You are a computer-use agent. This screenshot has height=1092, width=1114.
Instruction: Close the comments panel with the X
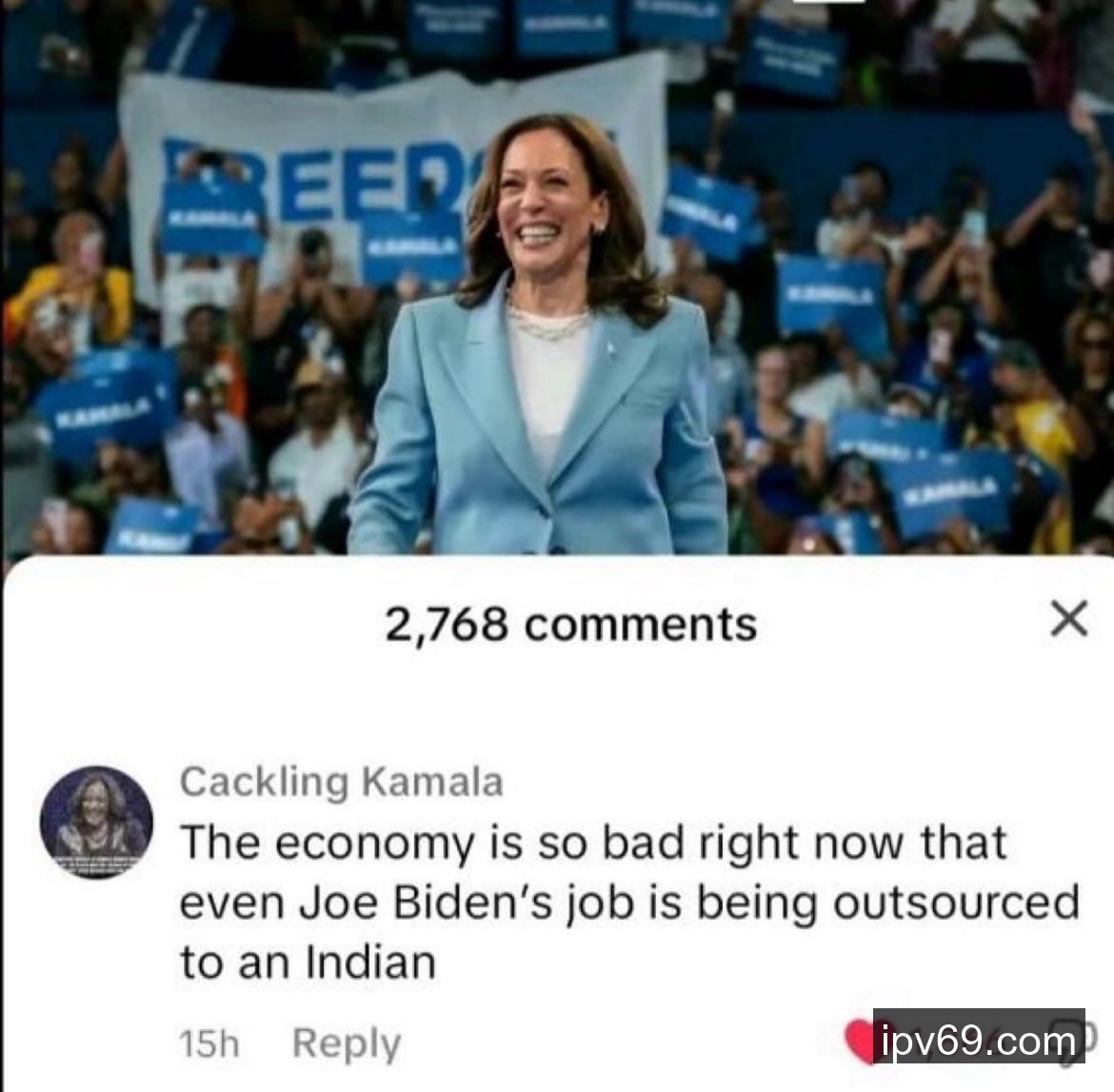1069,619
